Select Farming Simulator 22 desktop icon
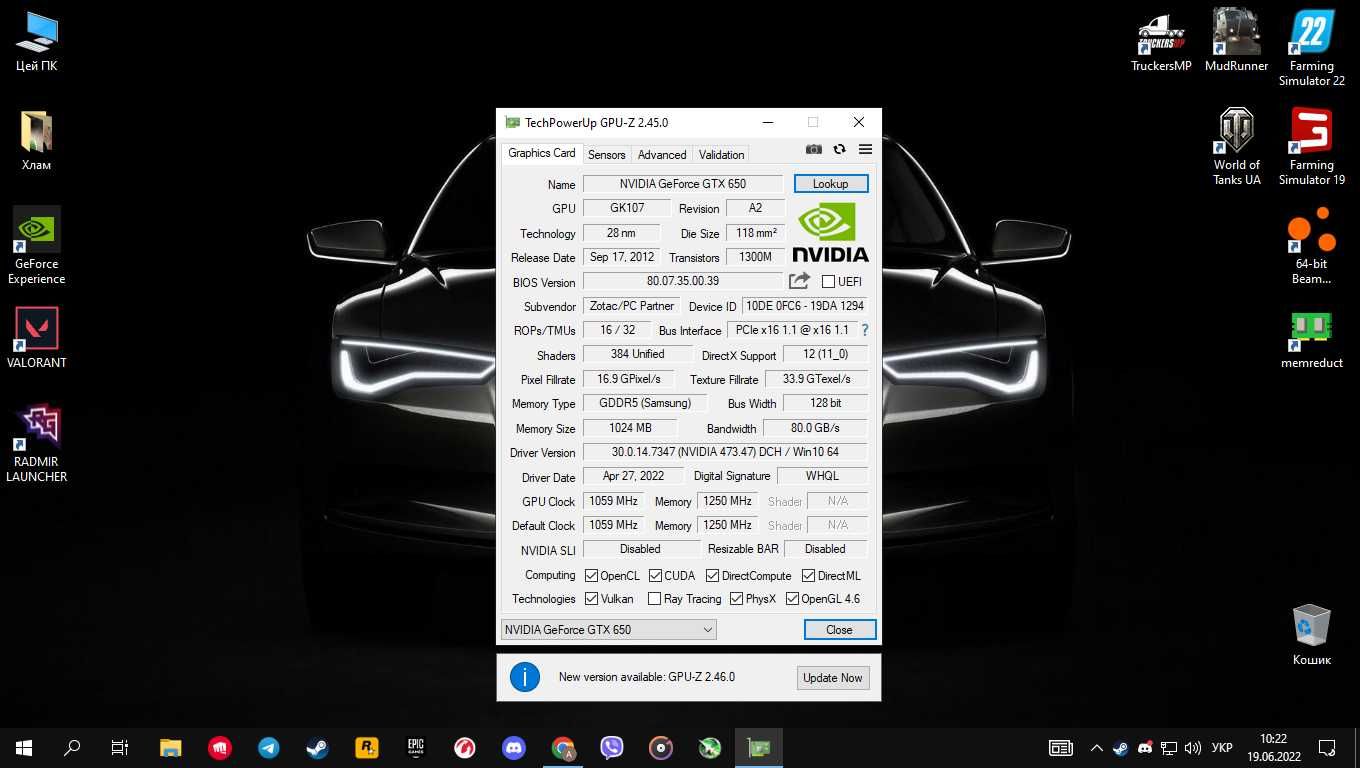Viewport: 1360px width, 768px height. point(1311,48)
